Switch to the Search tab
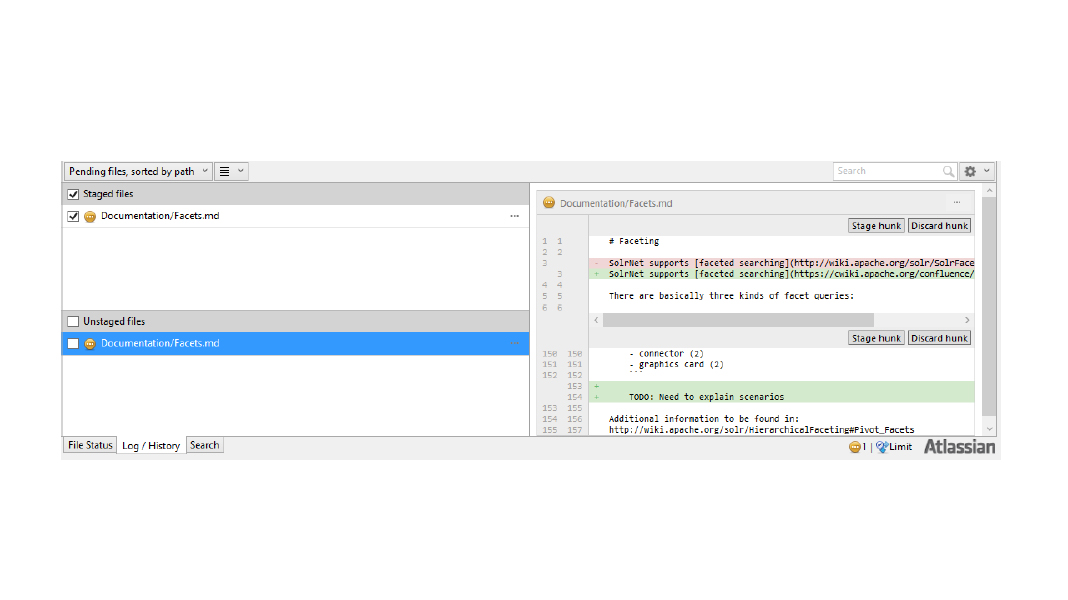This screenshot has height=600, width=1068. (x=204, y=445)
